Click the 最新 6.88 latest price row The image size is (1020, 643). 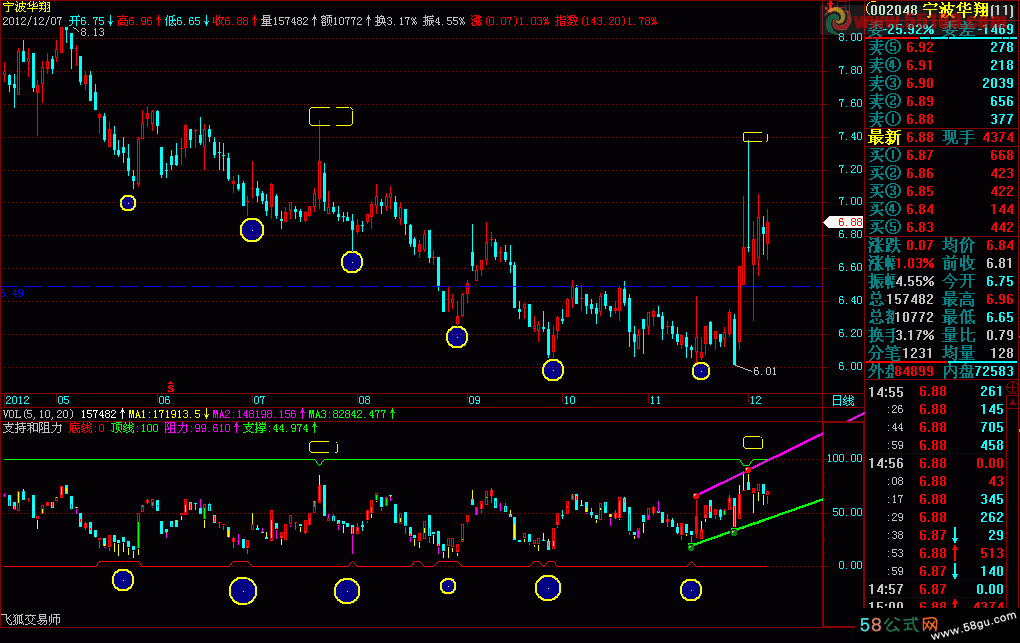coord(901,137)
